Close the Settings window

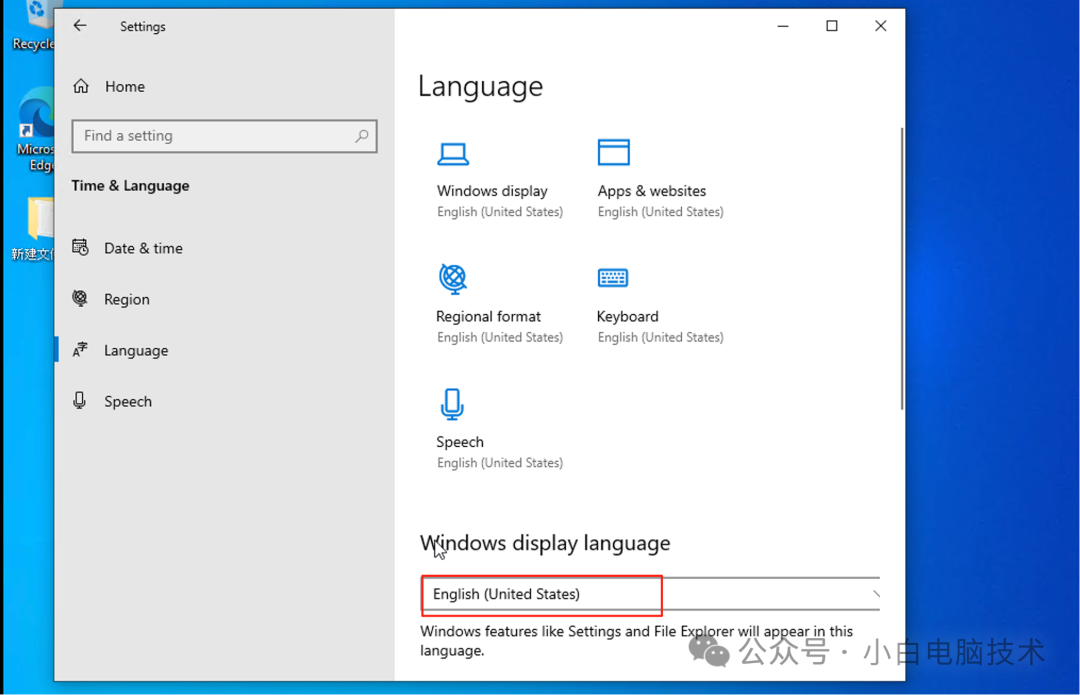[x=880, y=26]
